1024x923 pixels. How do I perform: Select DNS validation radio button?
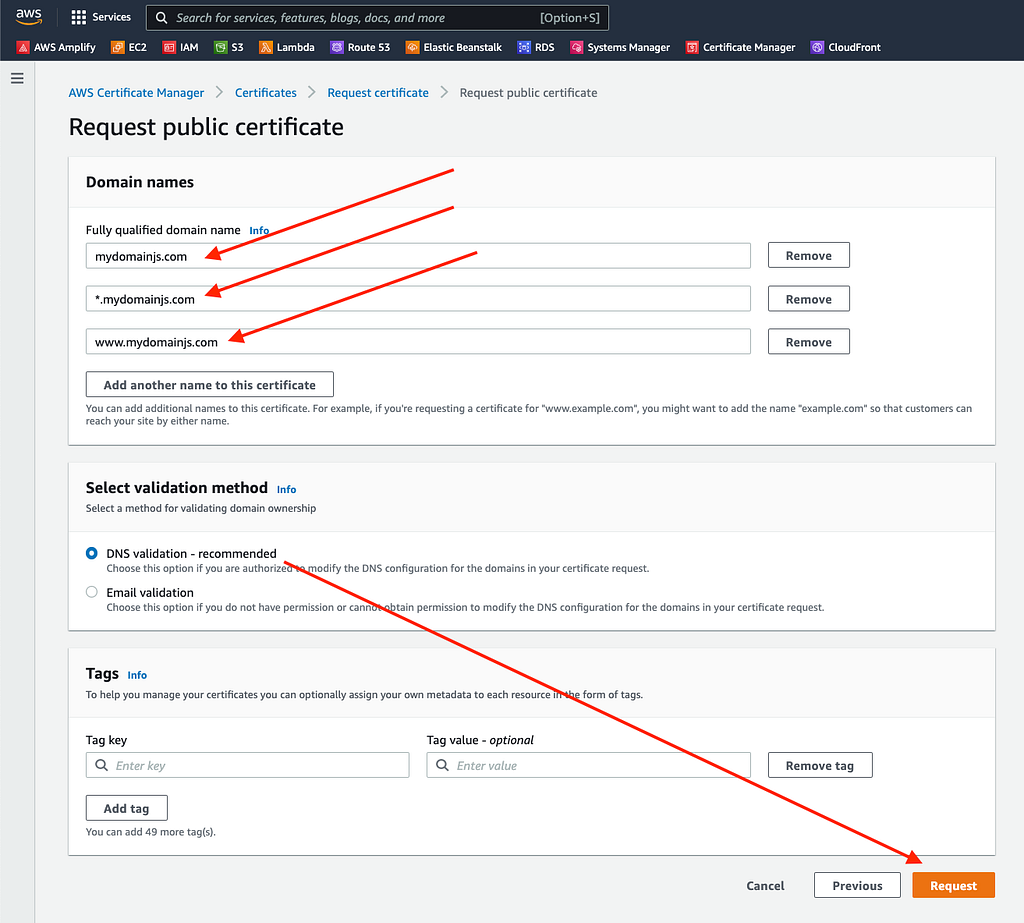tap(91, 553)
